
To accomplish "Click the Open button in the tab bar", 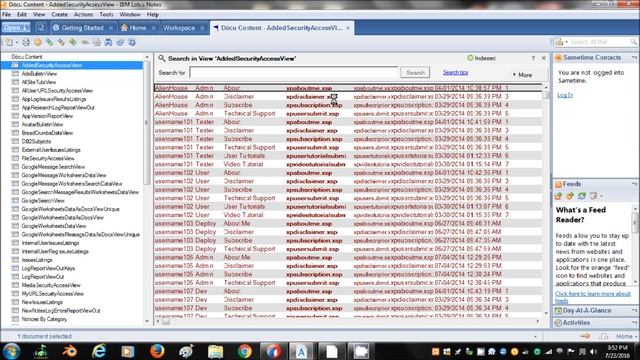I will coord(16,28).
